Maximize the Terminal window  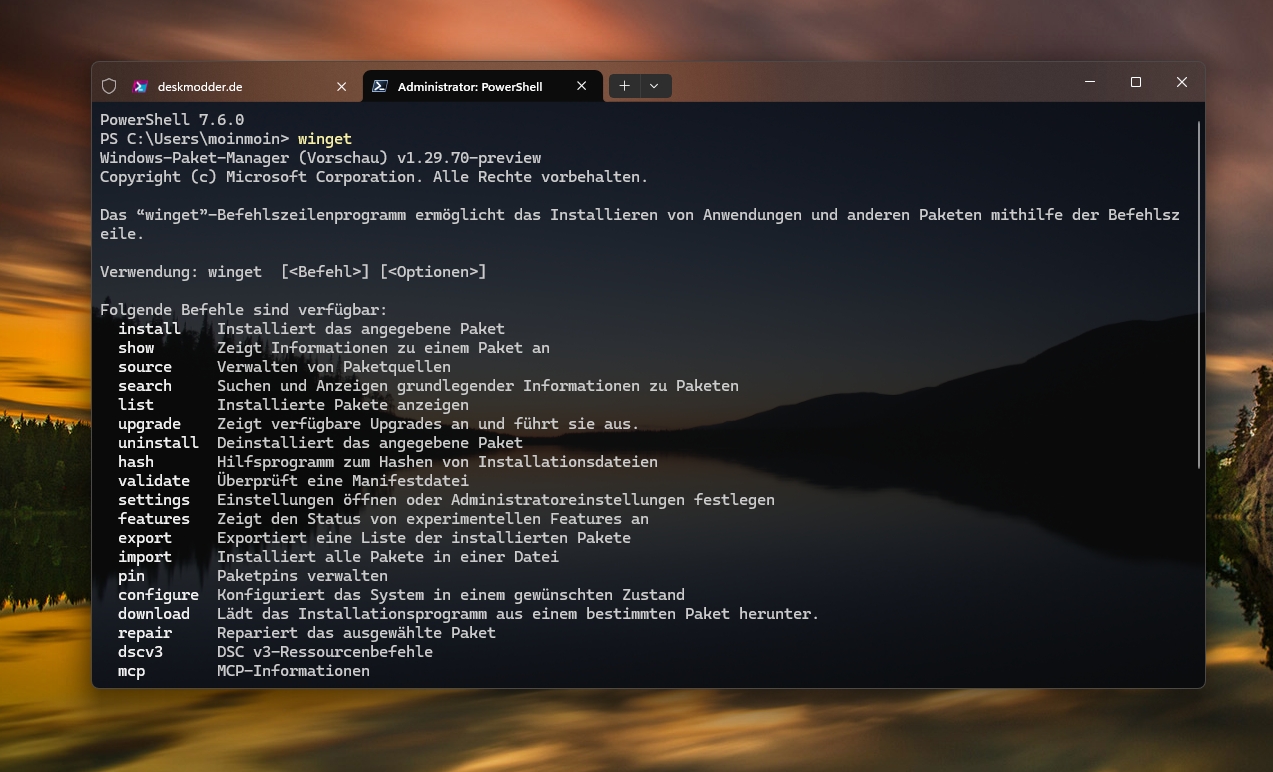[x=1136, y=82]
